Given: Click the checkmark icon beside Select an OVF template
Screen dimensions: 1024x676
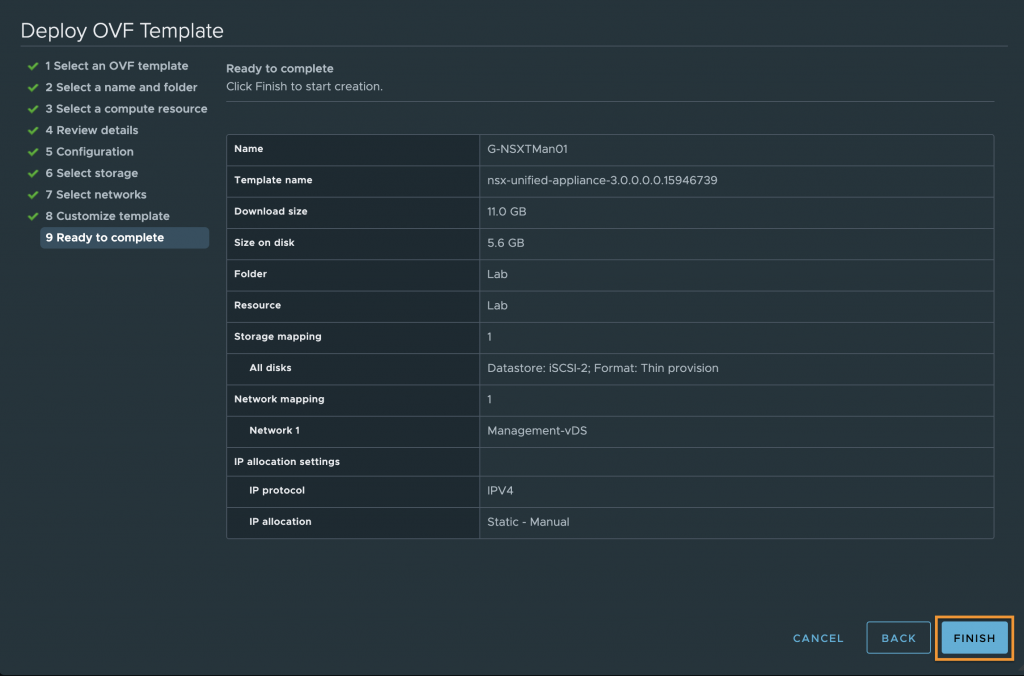Looking at the screenshot, I should pos(33,66).
